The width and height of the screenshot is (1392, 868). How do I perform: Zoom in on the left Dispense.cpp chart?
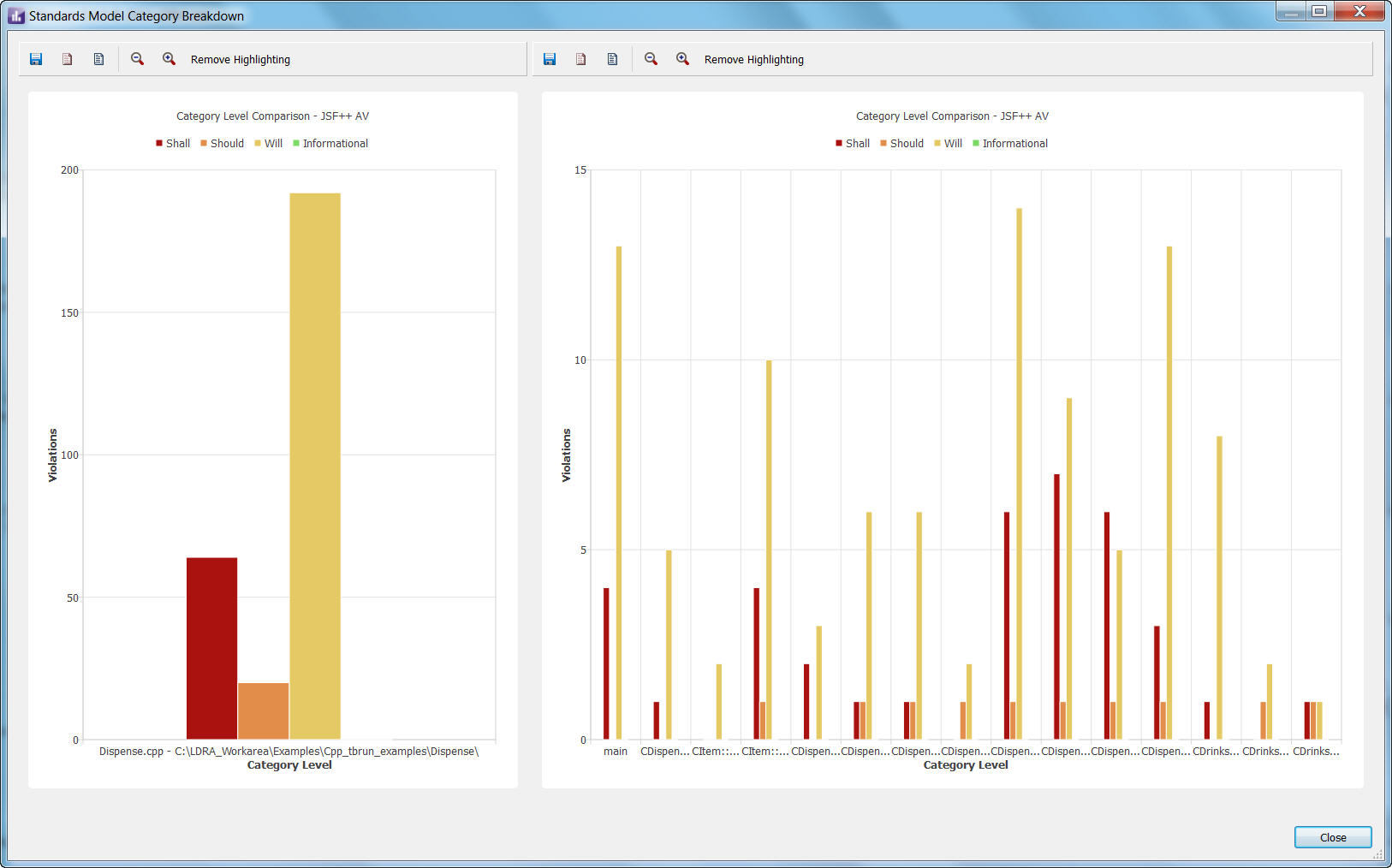(x=169, y=59)
